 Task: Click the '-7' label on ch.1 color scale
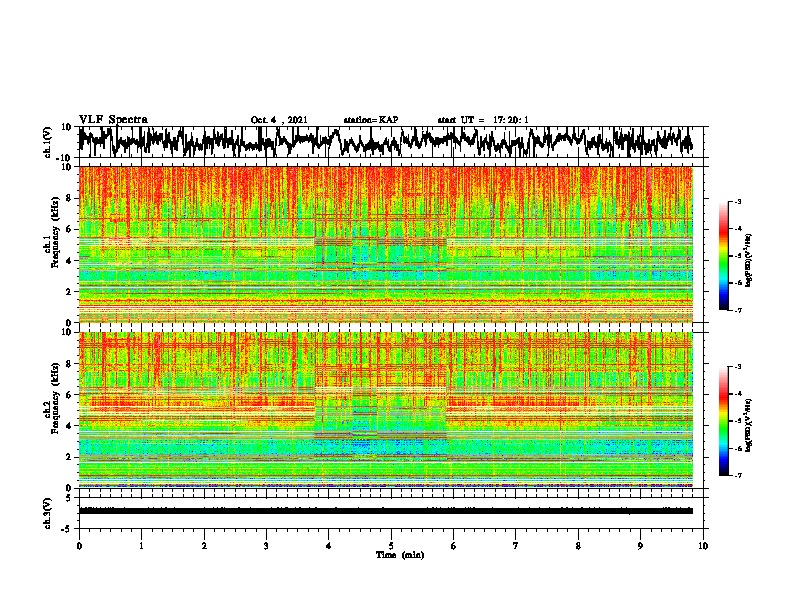pos(737,310)
